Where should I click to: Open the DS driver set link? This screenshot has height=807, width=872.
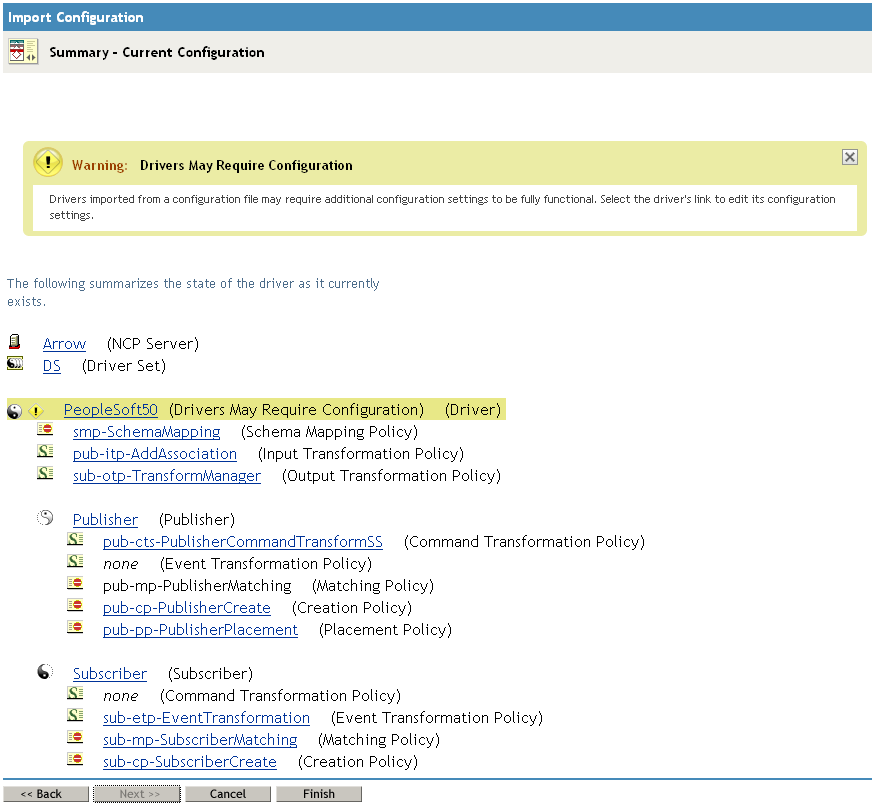click(52, 366)
